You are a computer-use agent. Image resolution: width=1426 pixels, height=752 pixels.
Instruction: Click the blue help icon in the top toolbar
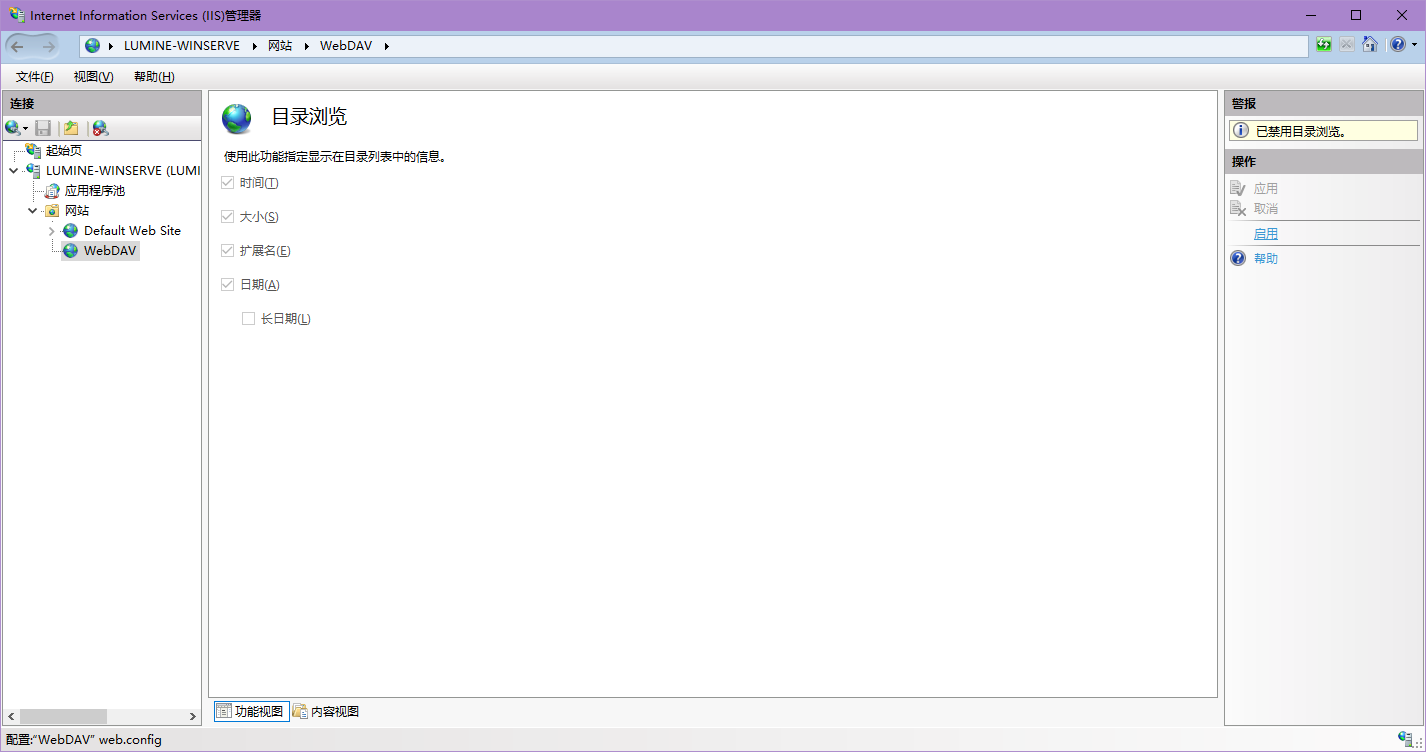tap(1397, 45)
